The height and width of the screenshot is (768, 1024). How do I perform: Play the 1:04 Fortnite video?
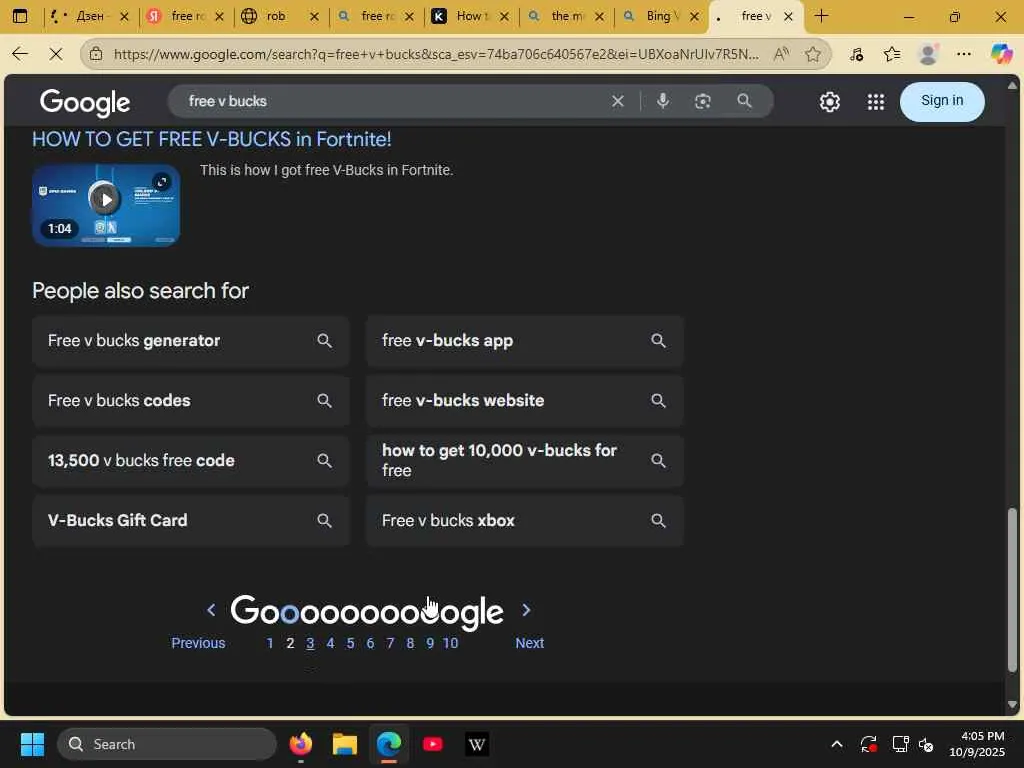click(x=105, y=199)
